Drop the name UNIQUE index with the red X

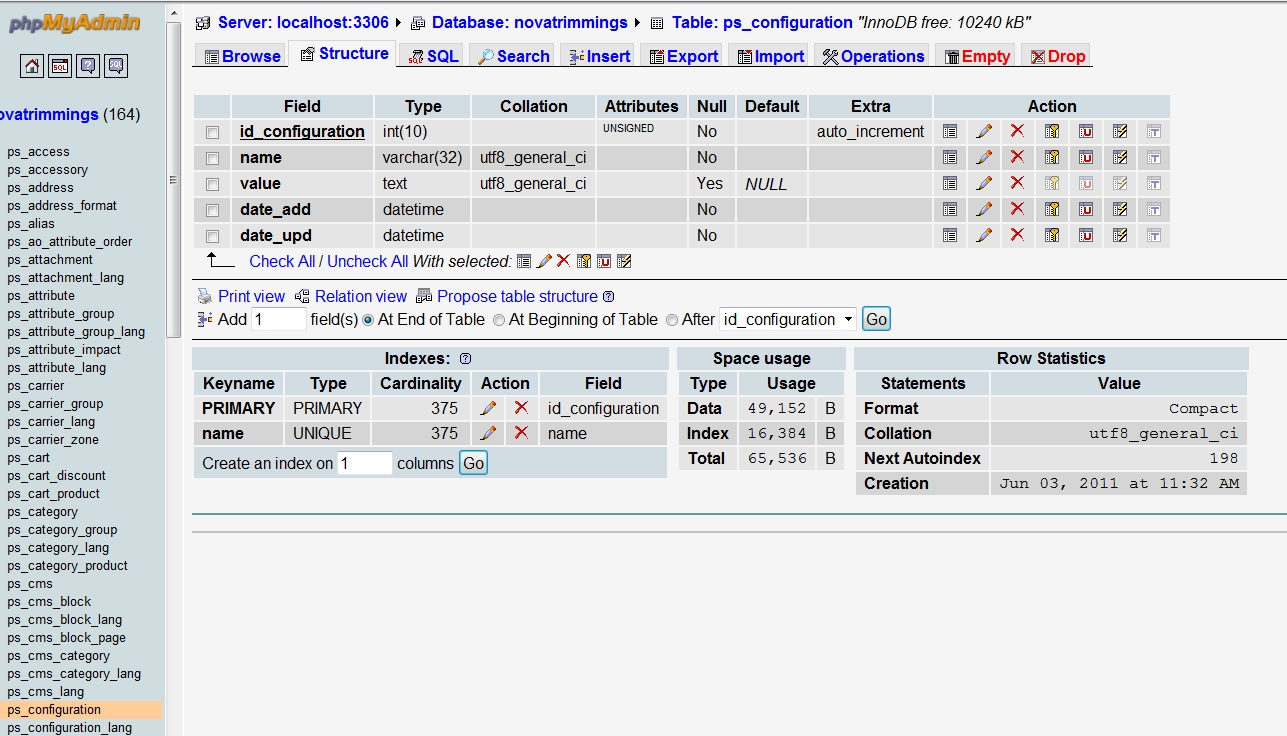pos(521,433)
